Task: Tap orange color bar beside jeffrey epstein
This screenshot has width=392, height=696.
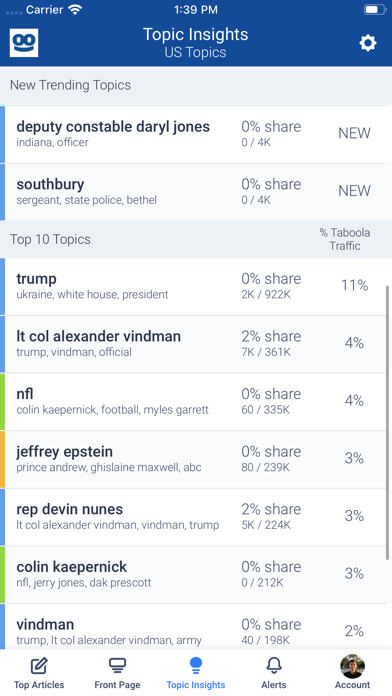Action: tap(2, 459)
